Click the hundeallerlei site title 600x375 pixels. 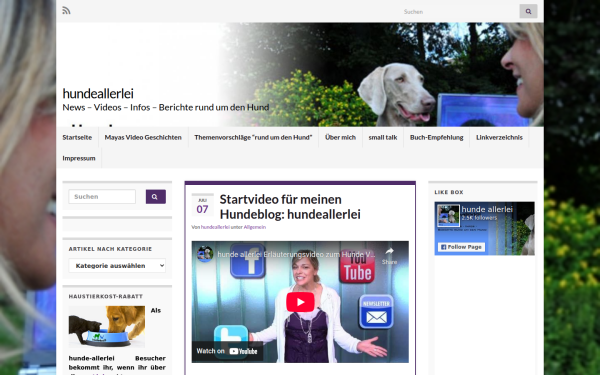tap(98, 93)
